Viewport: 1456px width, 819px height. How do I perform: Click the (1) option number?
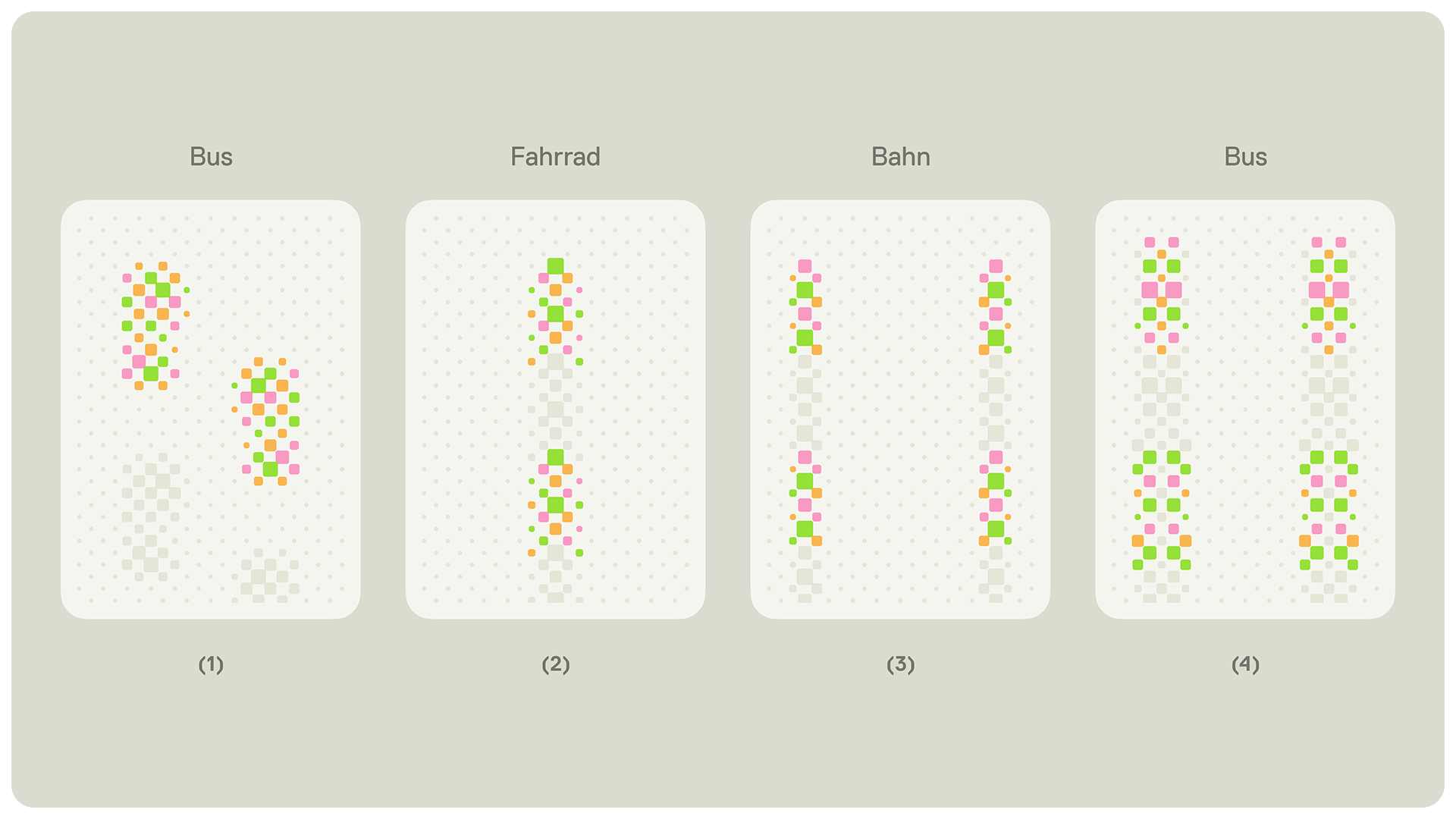pyautogui.click(x=211, y=664)
